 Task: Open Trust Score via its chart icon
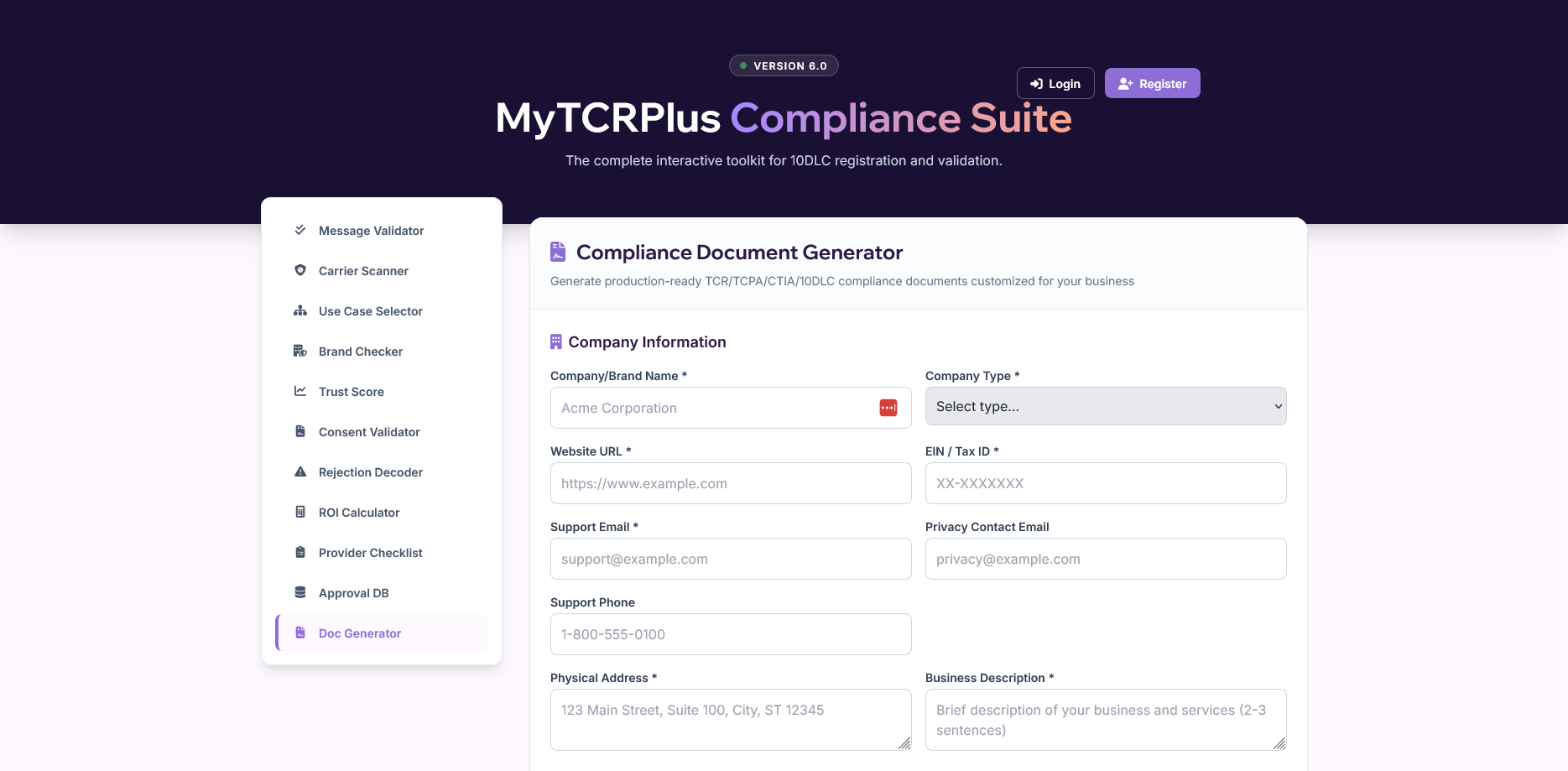[x=300, y=391]
